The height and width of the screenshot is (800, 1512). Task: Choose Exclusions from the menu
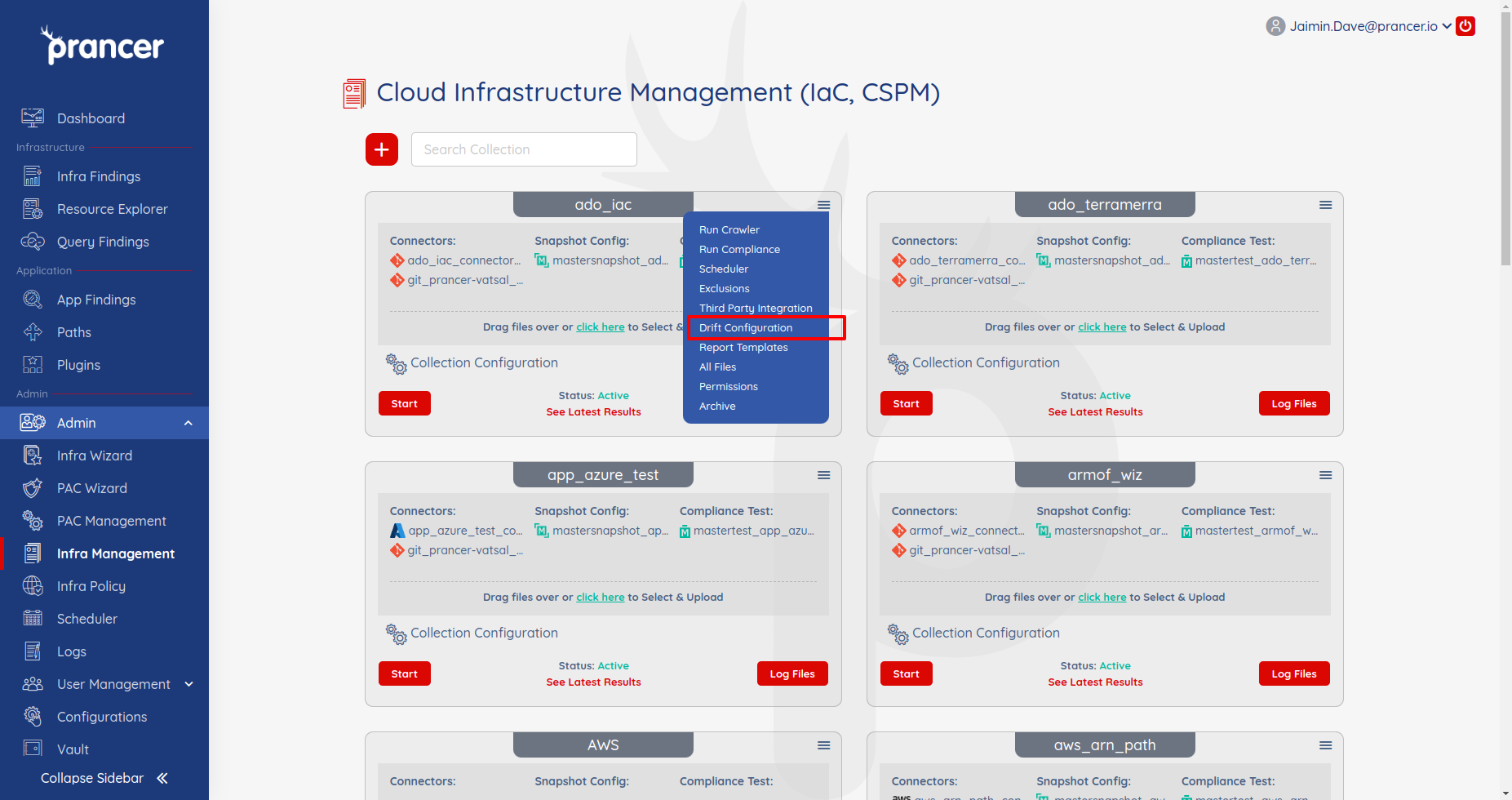tap(725, 289)
